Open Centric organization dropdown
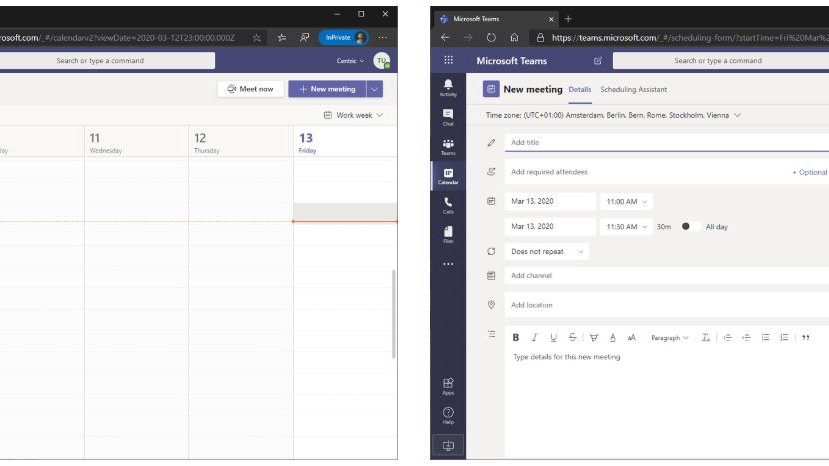Screen dimensions: 829x466 point(350,61)
